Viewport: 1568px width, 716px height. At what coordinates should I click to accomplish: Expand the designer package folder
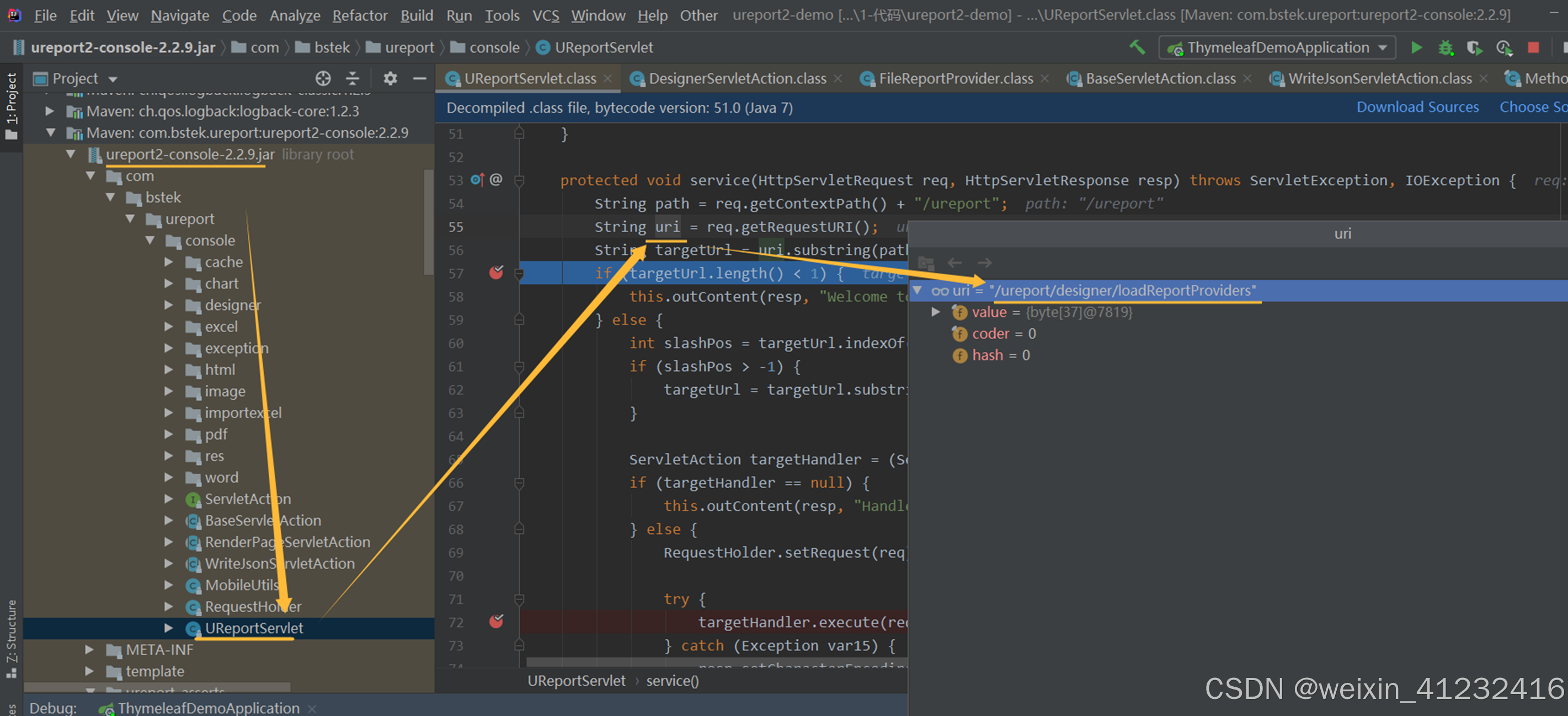[x=169, y=306]
